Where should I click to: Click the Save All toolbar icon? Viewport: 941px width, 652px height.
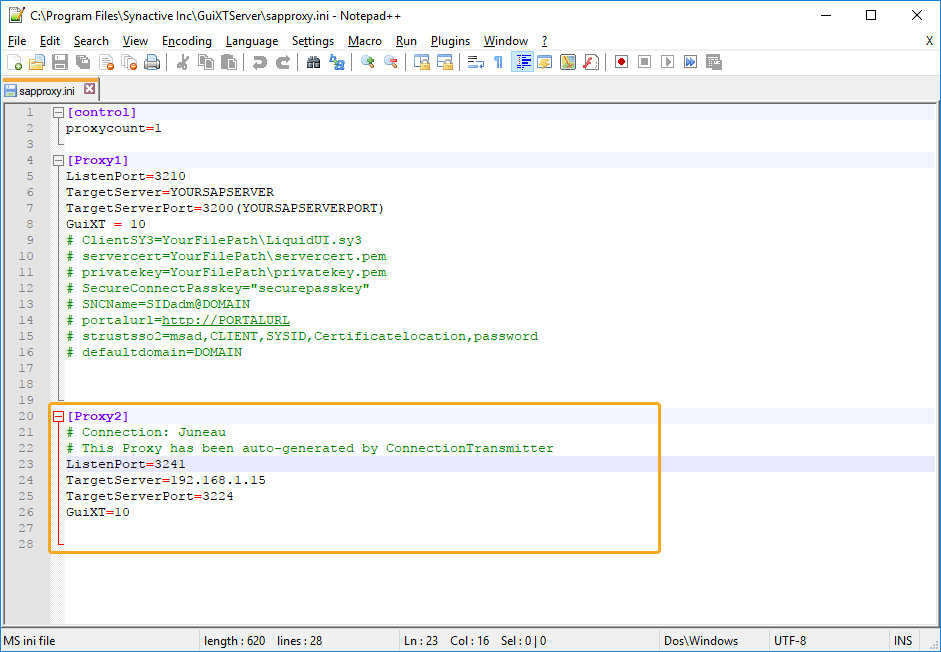83,62
